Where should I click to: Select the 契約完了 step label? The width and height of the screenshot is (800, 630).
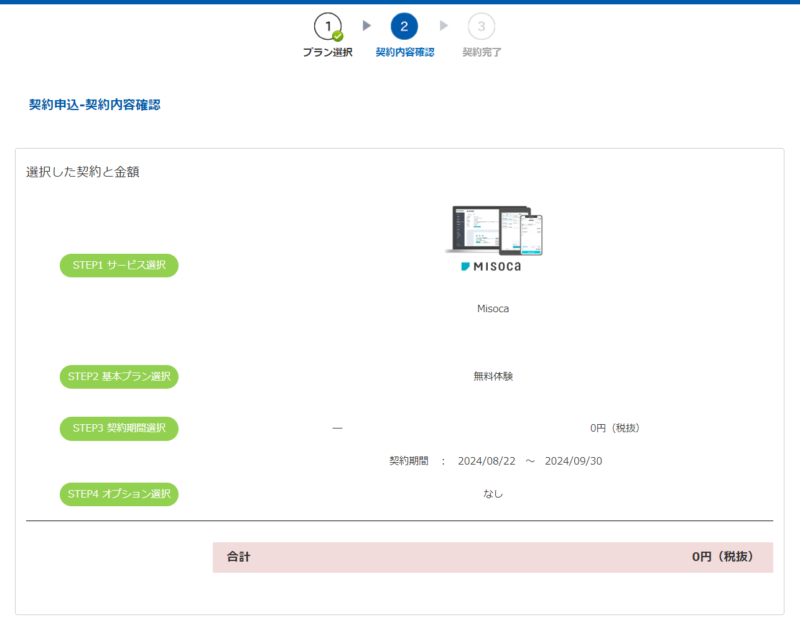coord(481,52)
